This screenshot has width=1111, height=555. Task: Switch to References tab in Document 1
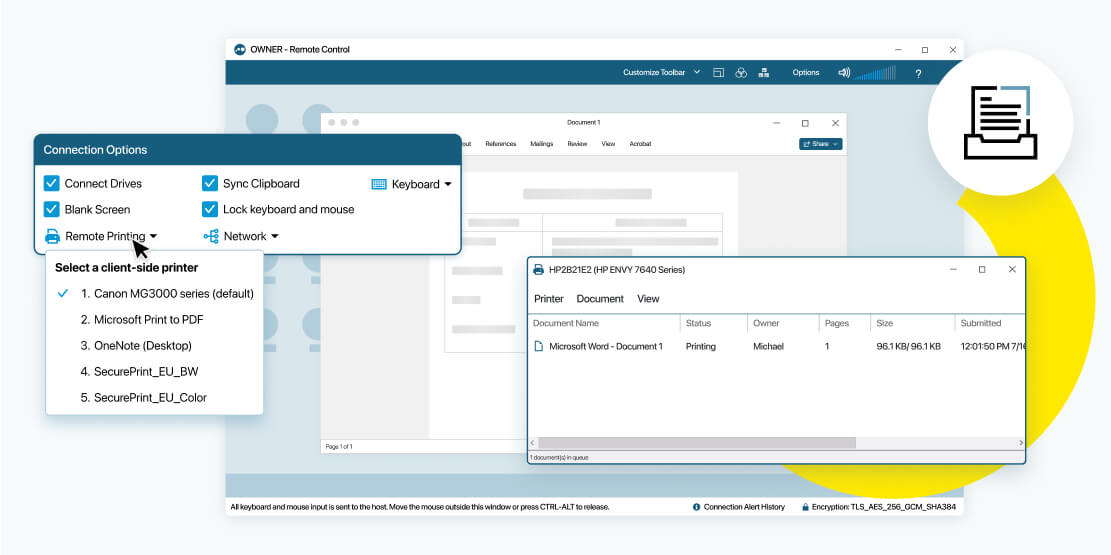500,144
